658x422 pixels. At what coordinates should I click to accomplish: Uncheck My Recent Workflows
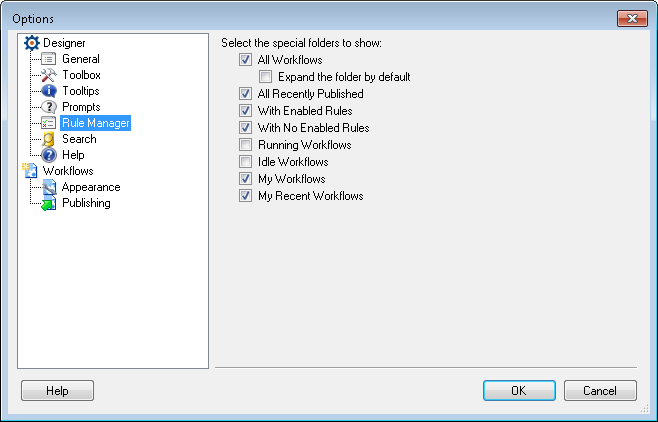click(x=245, y=195)
